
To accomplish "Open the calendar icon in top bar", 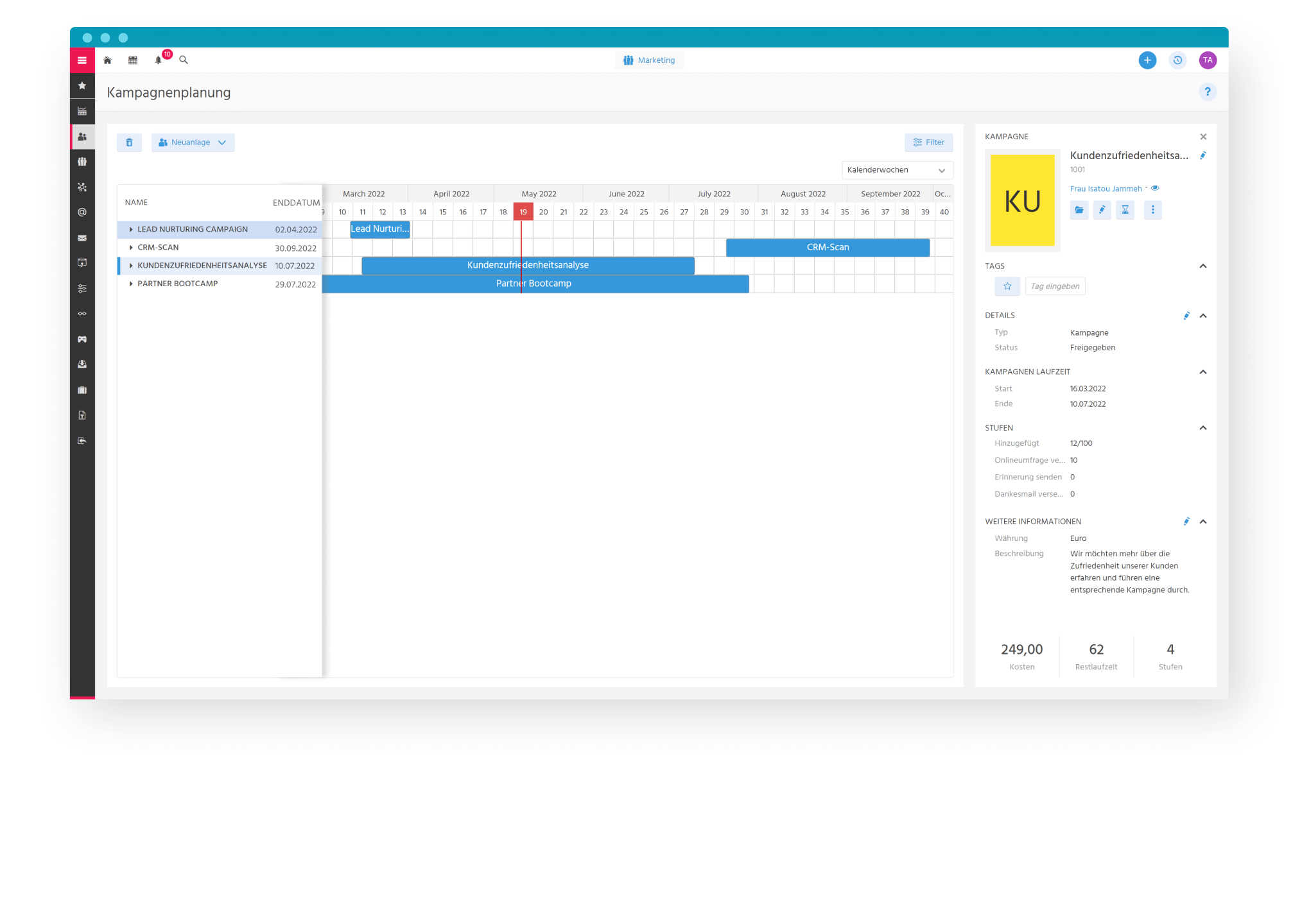I will coord(133,60).
